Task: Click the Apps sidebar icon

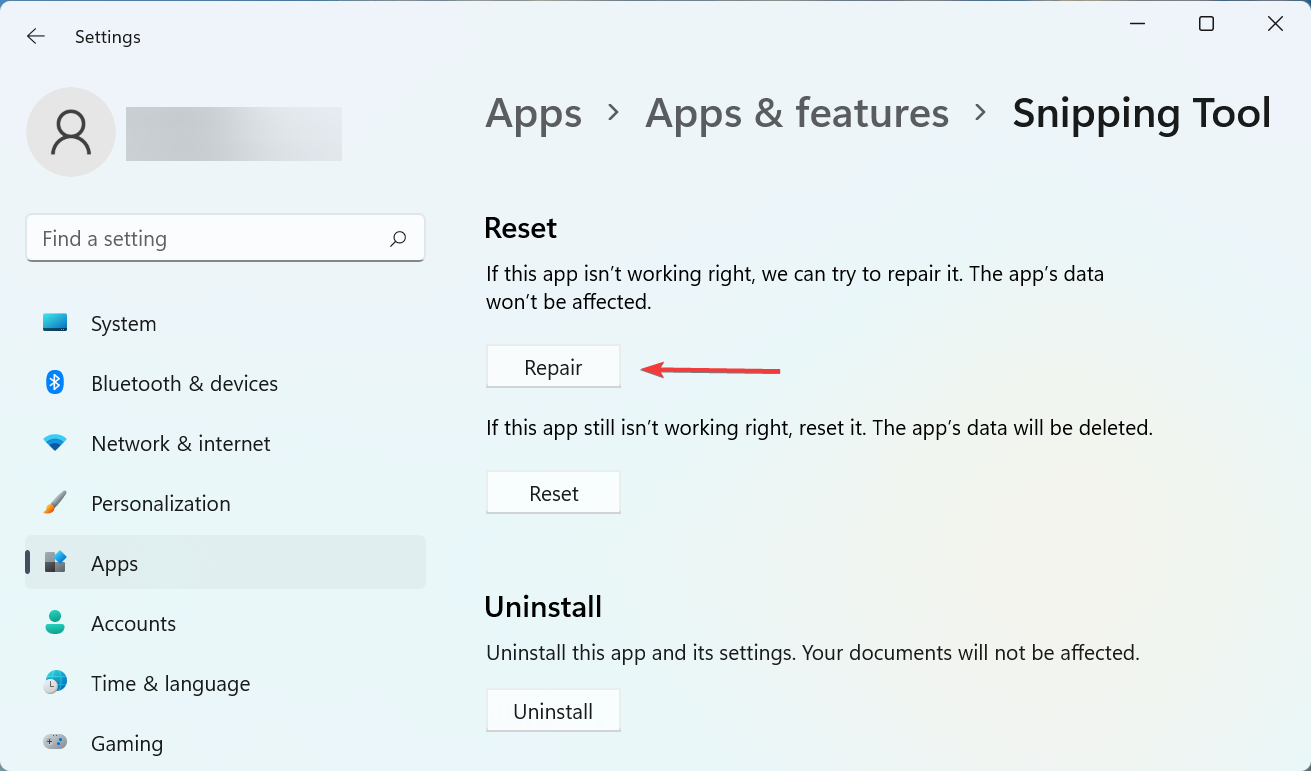Action: pos(55,563)
